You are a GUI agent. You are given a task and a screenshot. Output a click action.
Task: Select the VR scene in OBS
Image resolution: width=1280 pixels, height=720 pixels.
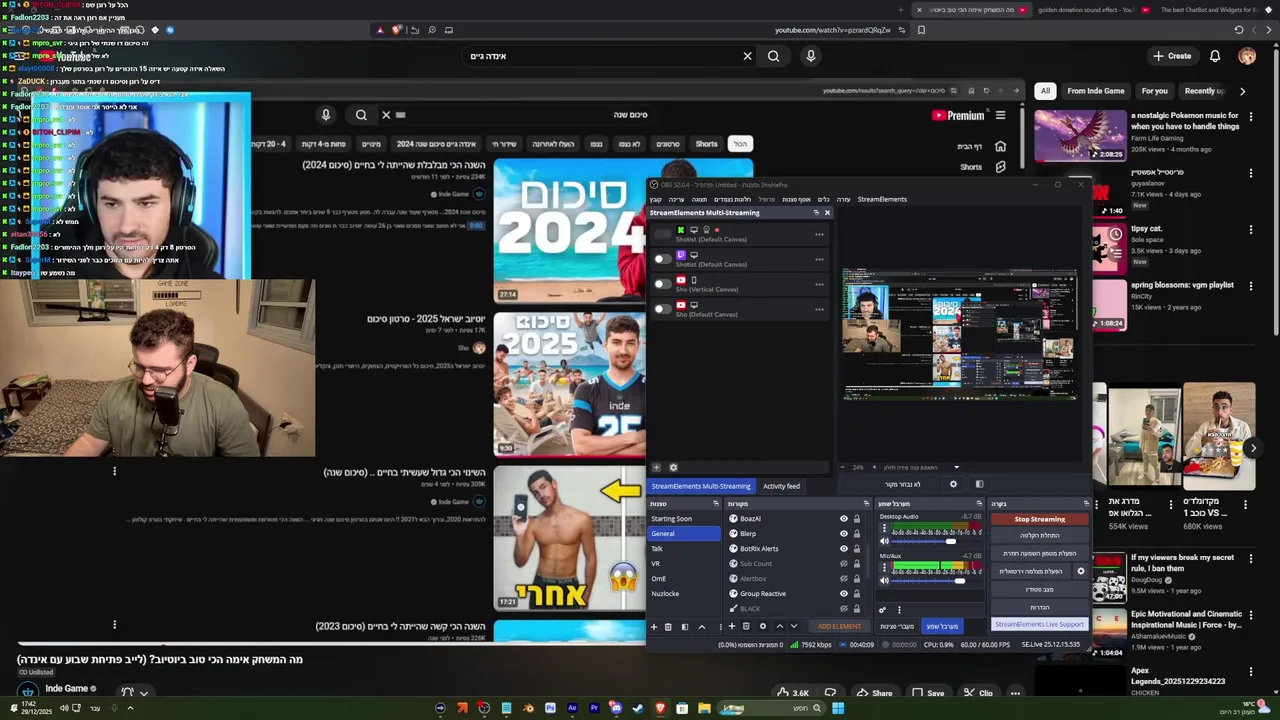pyautogui.click(x=683, y=564)
